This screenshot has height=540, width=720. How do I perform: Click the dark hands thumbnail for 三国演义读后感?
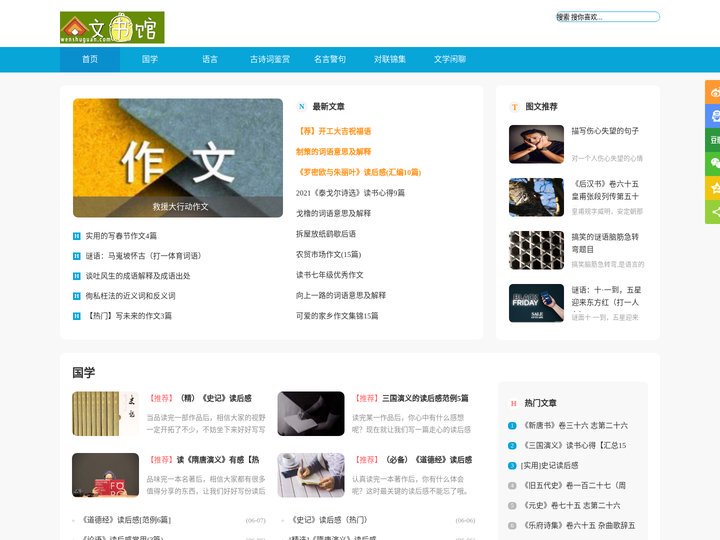click(x=311, y=414)
